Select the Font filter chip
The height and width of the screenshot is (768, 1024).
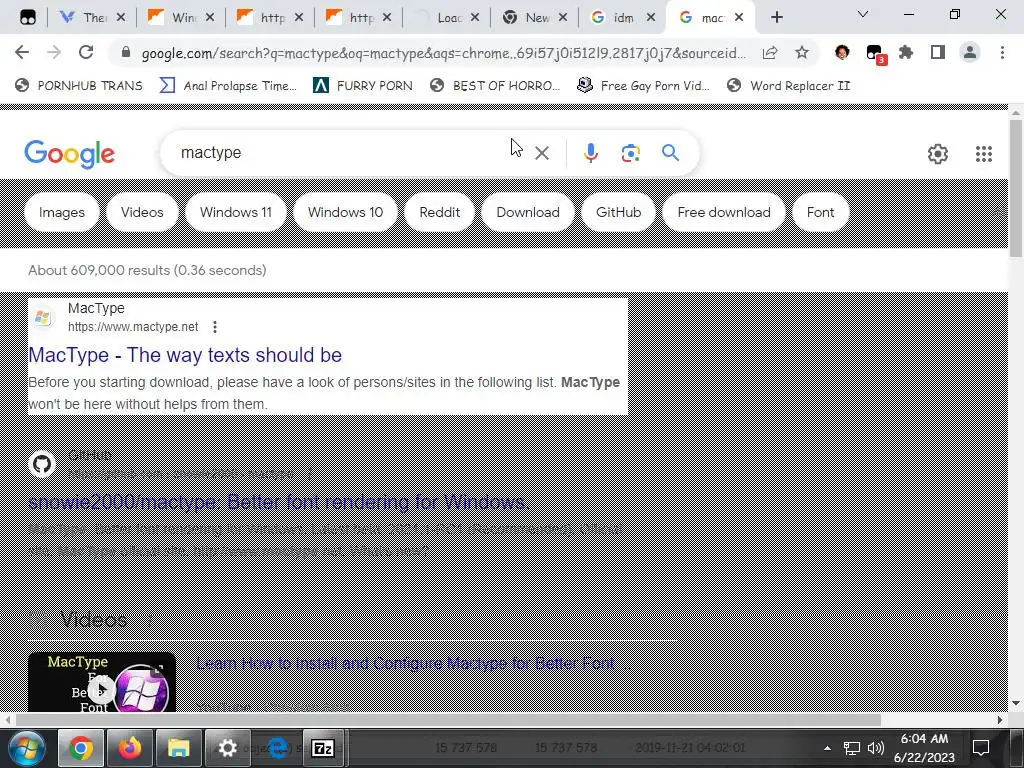[820, 212]
